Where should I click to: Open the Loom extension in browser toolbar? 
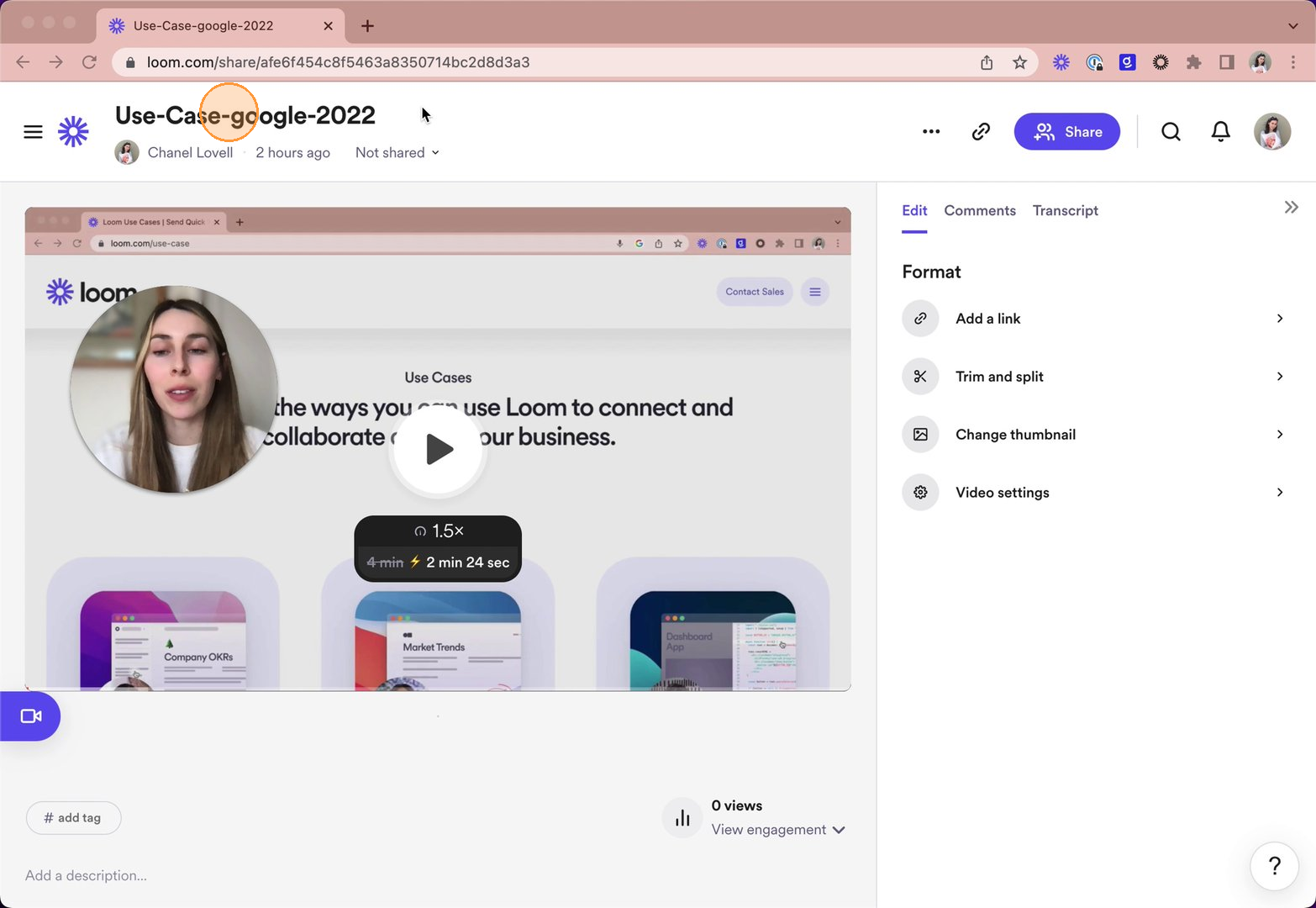(1061, 62)
